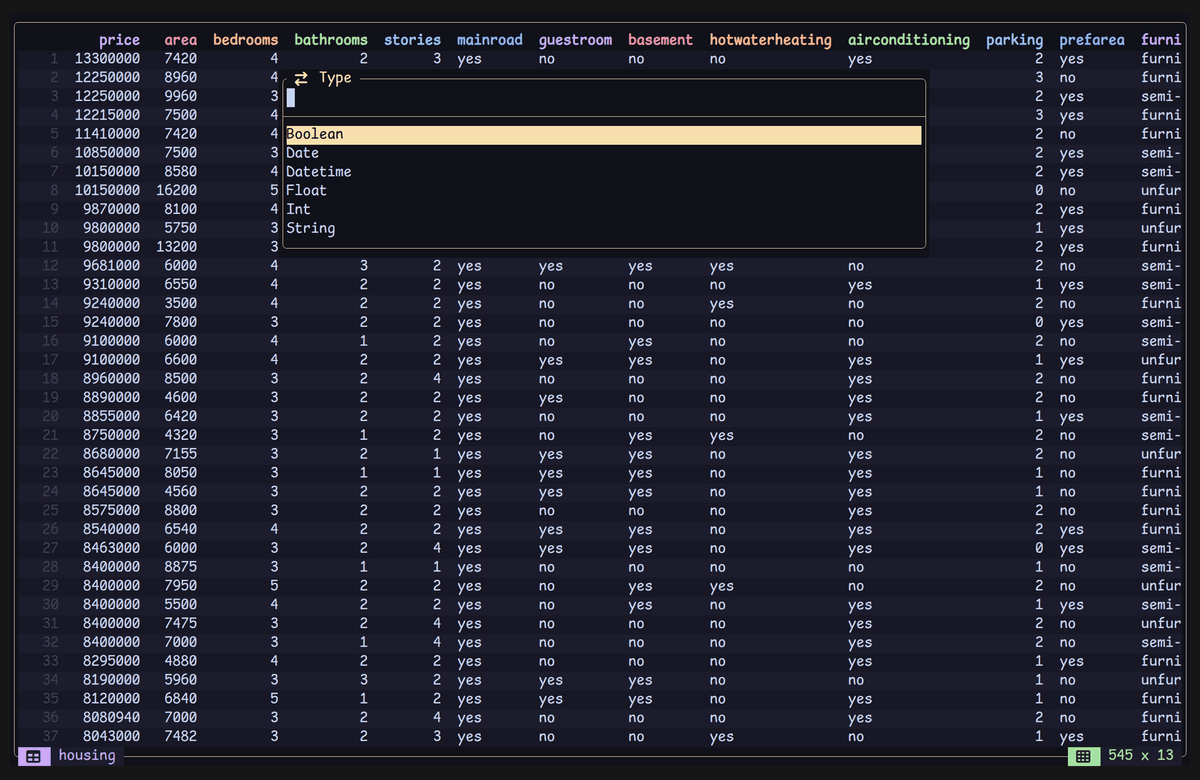This screenshot has height=780, width=1200.
Task: Pick String in the Type list
Action: [603, 229]
